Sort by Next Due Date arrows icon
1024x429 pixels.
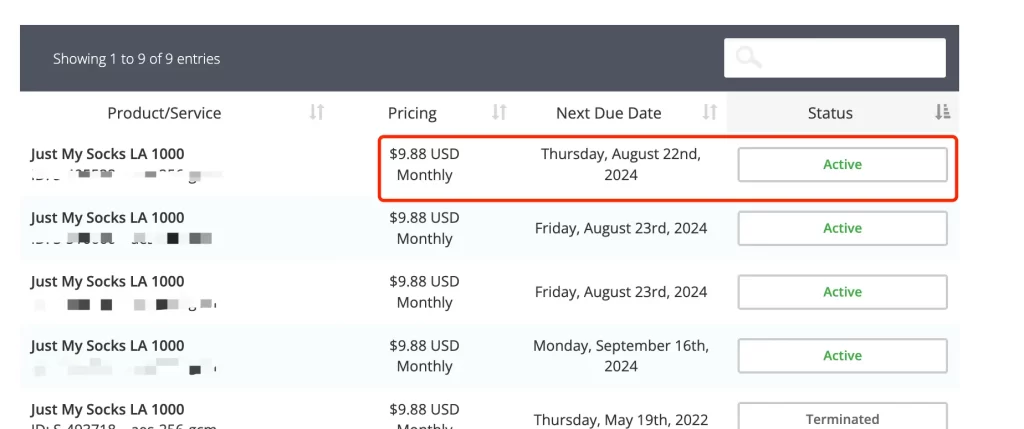coord(709,112)
